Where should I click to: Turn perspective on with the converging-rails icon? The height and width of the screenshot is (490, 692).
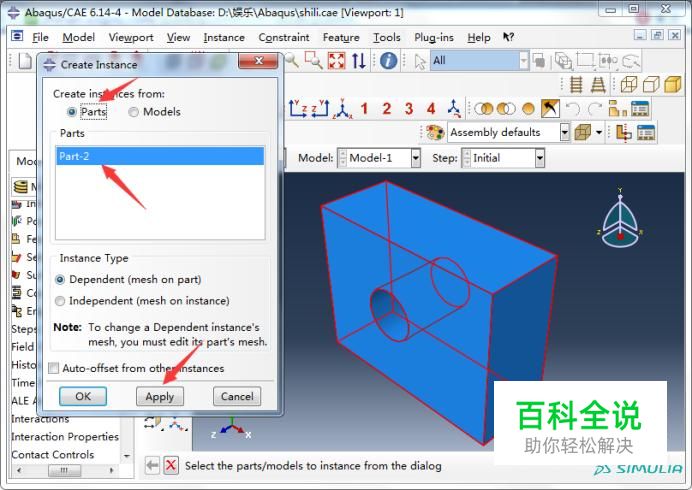point(598,84)
